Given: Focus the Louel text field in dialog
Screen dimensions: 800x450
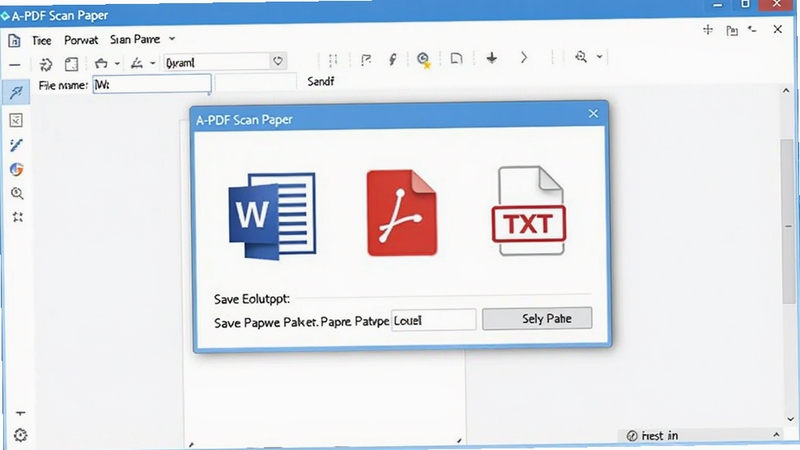Looking at the screenshot, I should [x=434, y=320].
